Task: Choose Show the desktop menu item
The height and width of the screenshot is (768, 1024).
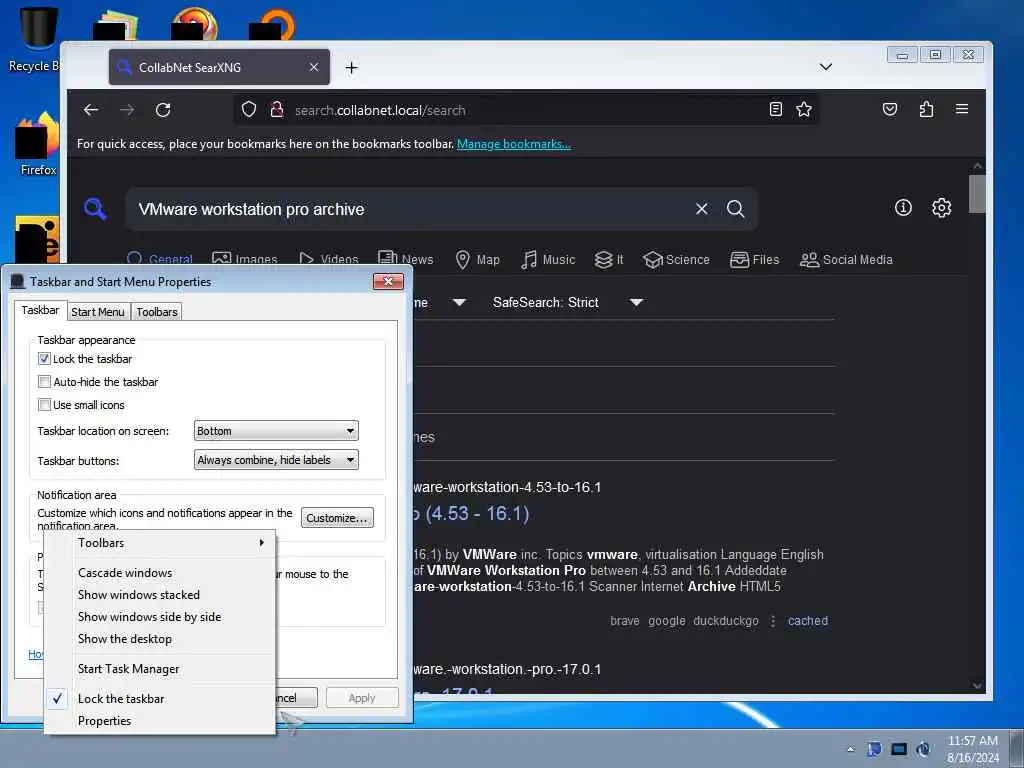Action: [160, 639]
